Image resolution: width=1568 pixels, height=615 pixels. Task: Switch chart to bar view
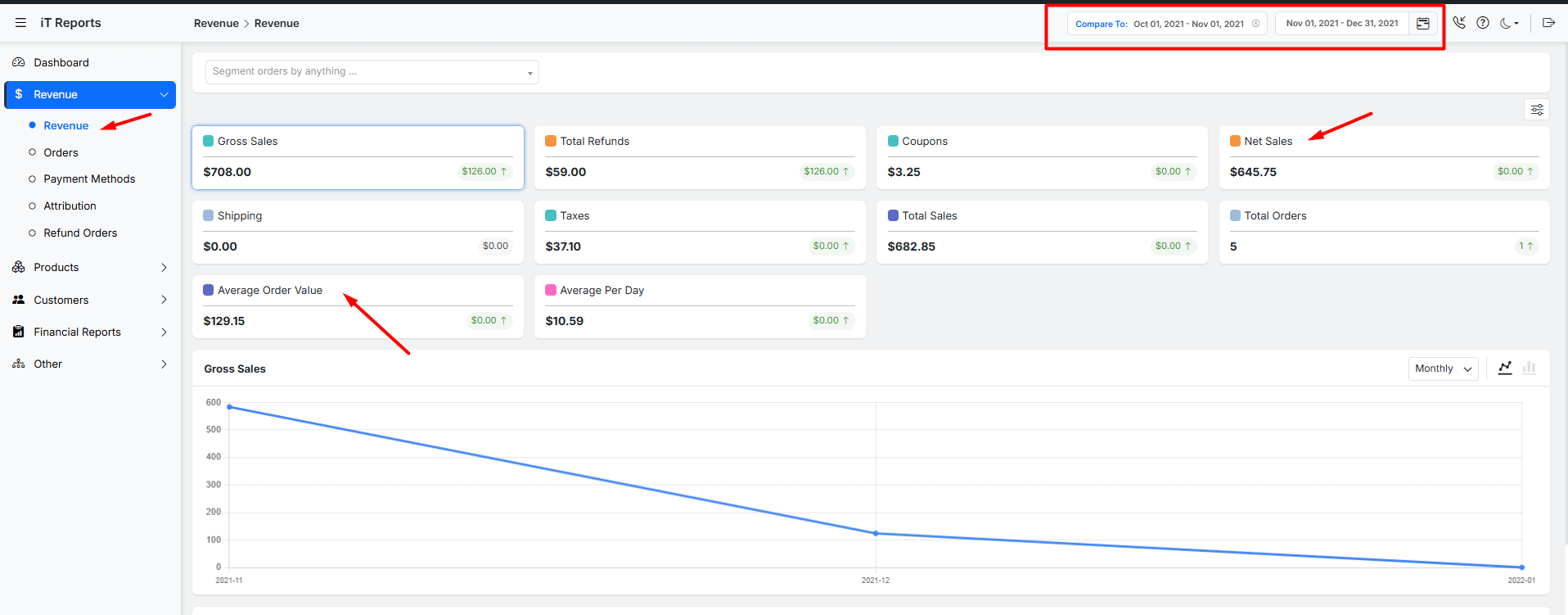coord(1529,369)
